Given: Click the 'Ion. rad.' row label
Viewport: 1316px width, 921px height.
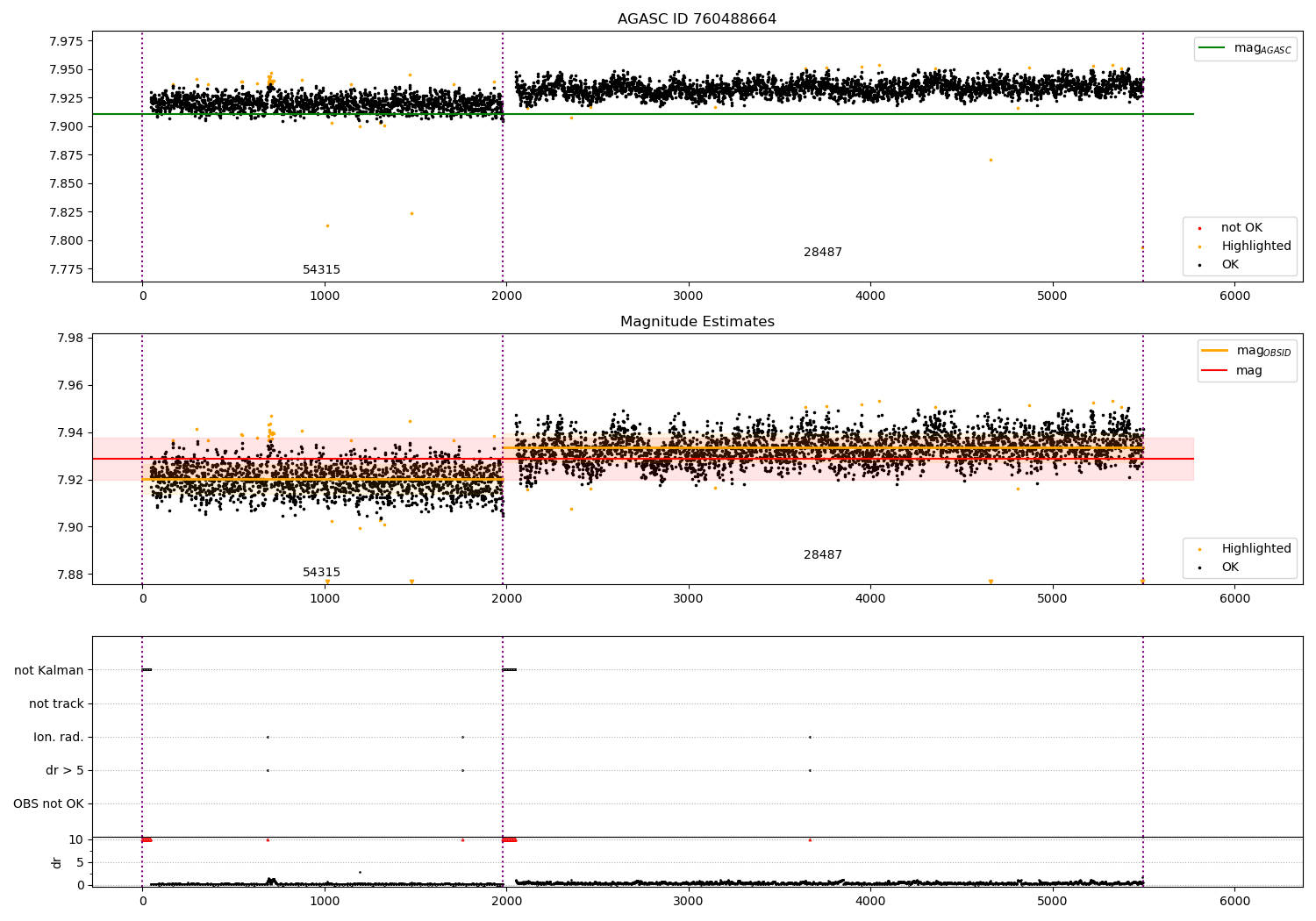Looking at the screenshot, I should tap(59, 737).
